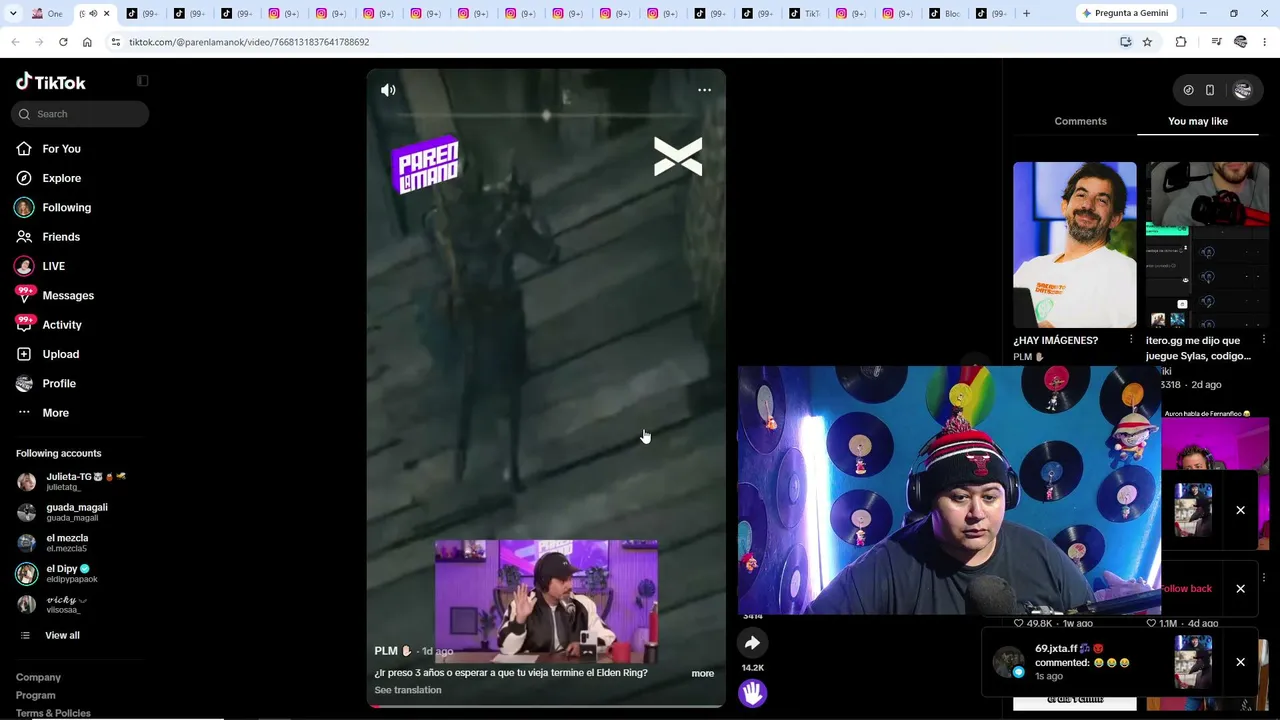Screen dimensions: 1280x720
Task: Open the tab search dropdown arrow
Action: tap(13, 13)
